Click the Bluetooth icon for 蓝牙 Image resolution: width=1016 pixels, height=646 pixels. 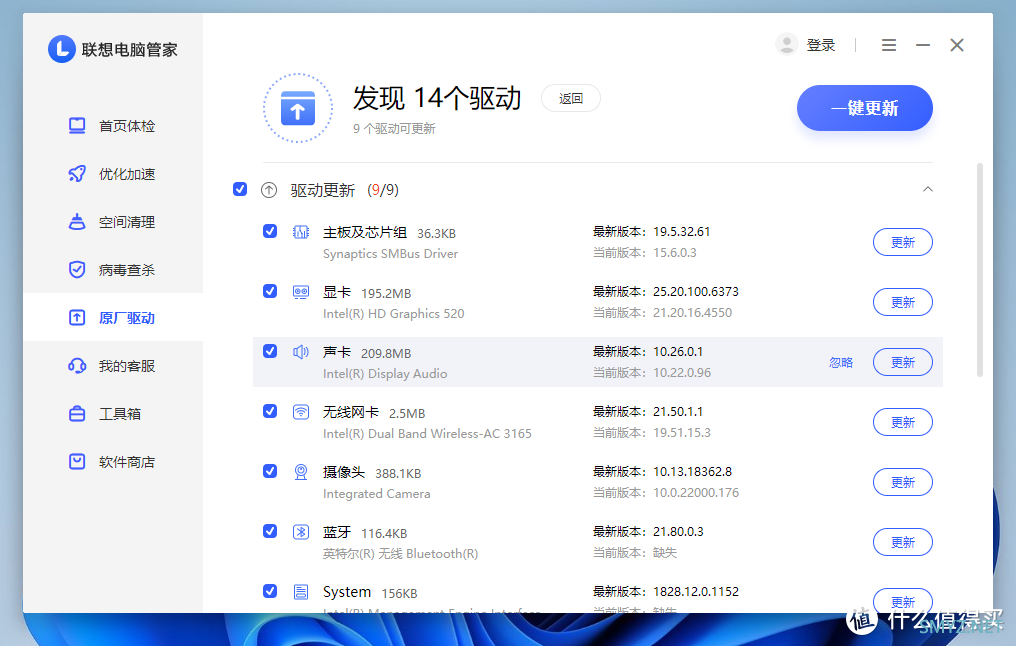click(x=301, y=532)
